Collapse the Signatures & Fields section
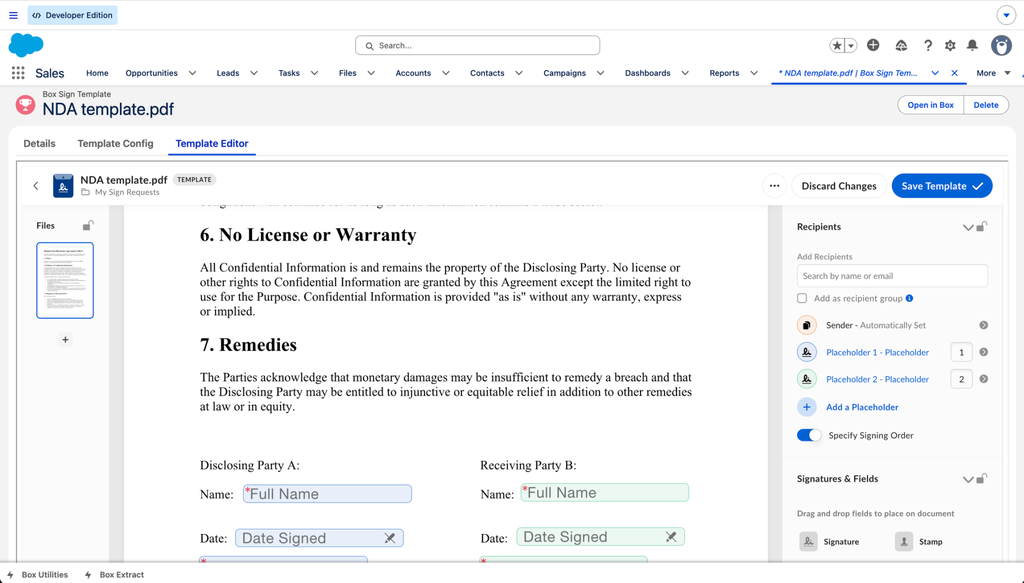1024x583 pixels. pos(968,479)
